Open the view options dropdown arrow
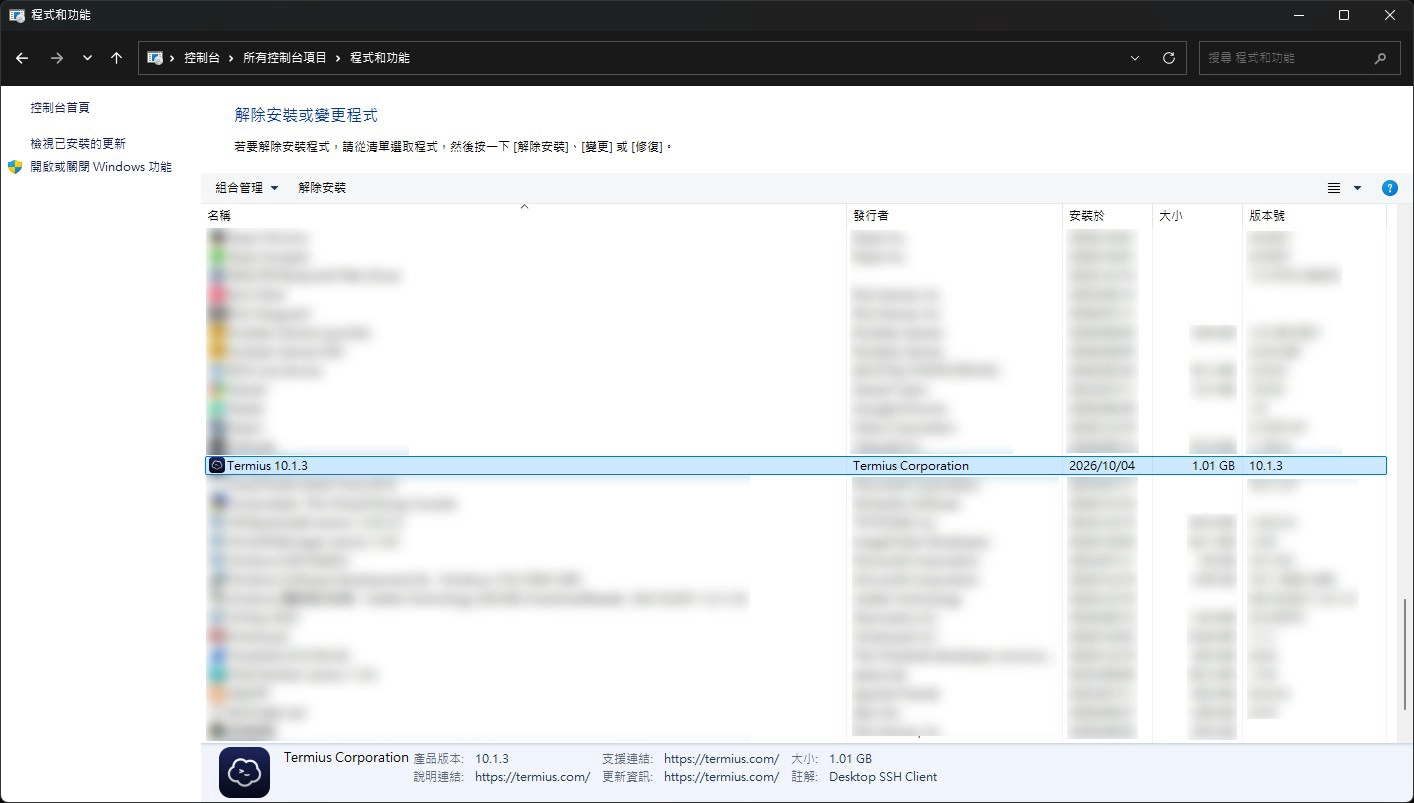This screenshot has height=803, width=1414. [x=1357, y=188]
